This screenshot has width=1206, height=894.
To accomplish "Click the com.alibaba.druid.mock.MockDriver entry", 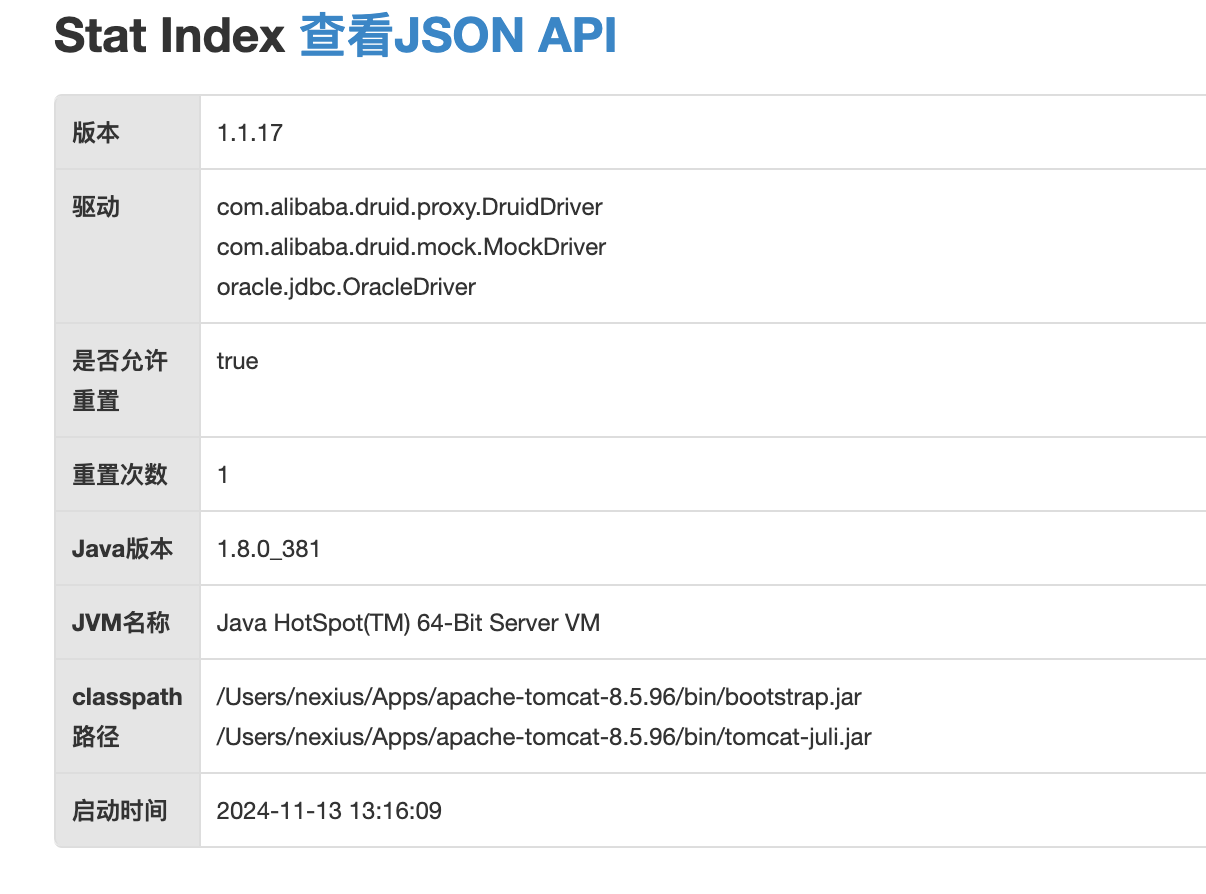I will (x=411, y=247).
